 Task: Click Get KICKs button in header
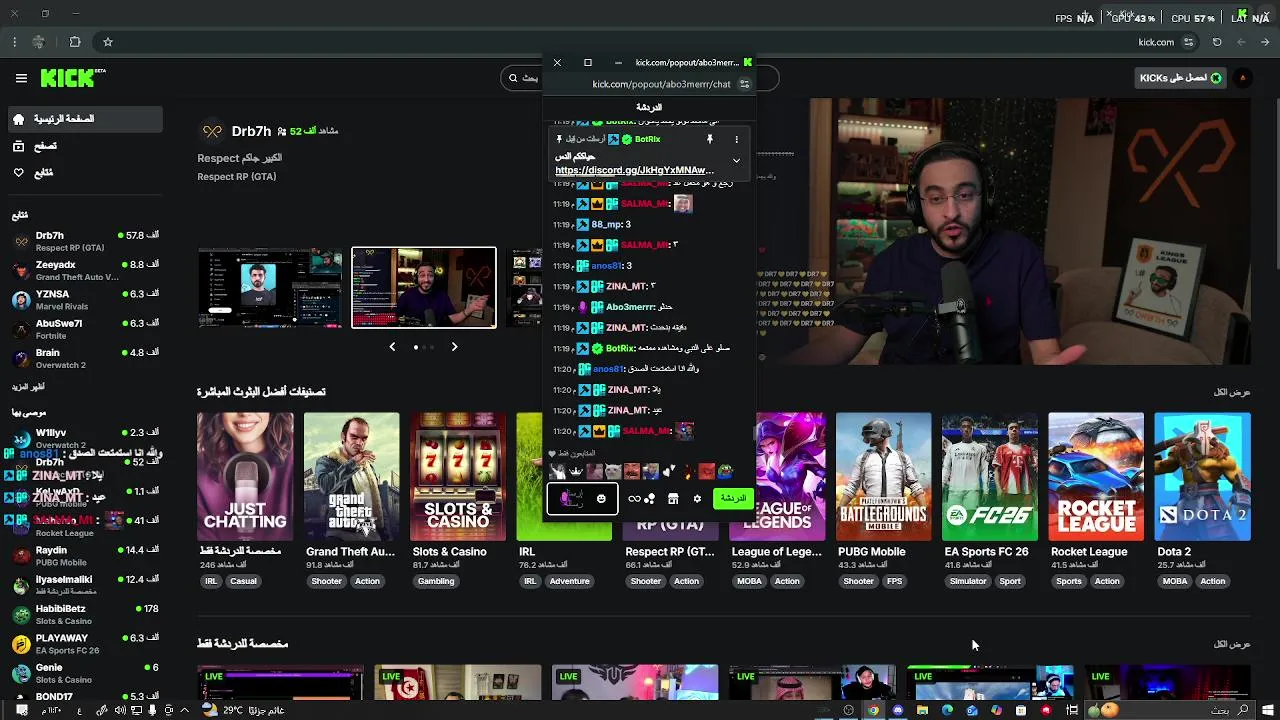(x=1180, y=78)
